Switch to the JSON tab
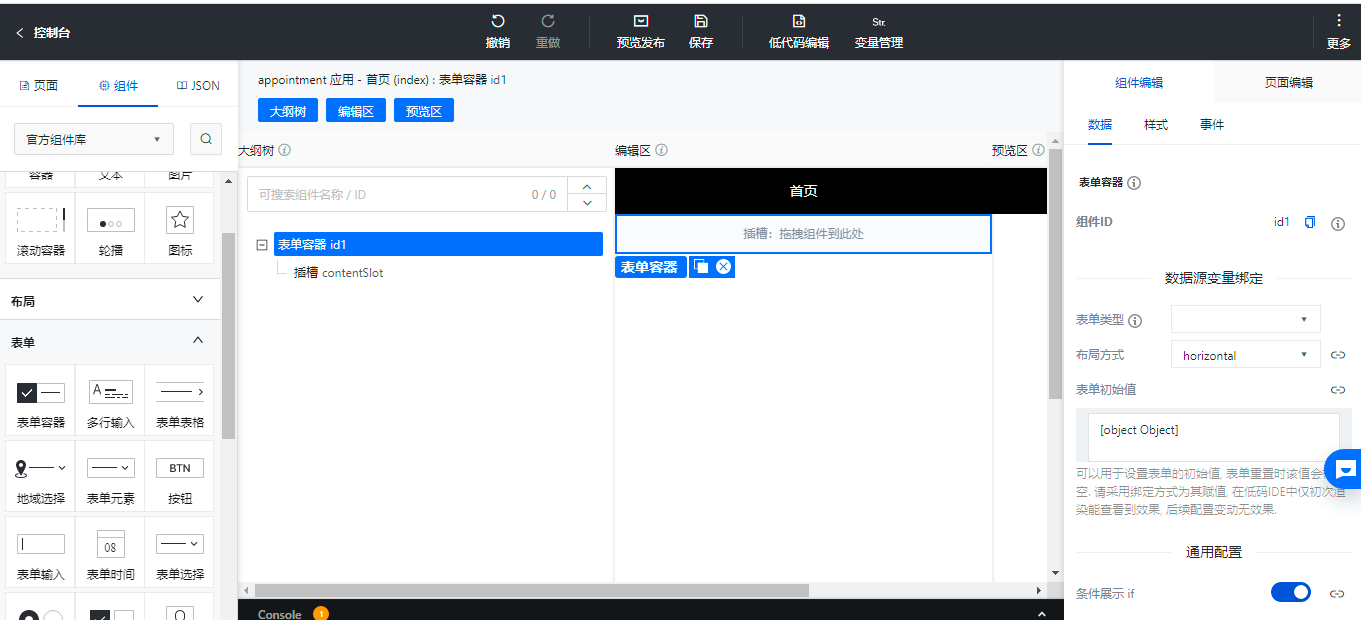The height and width of the screenshot is (620, 1361). (x=198, y=85)
